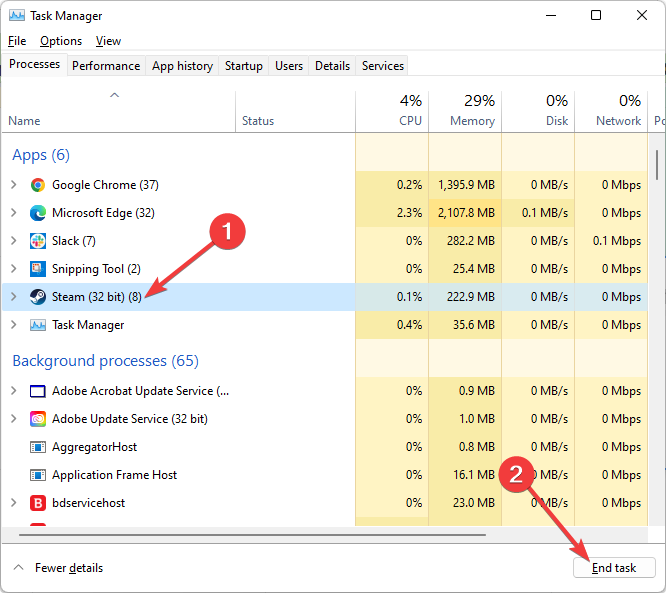Image resolution: width=666 pixels, height=593 pixels.
Task: Click the horizontal scrollbar thumb
Action: click(x=252, y=535)
